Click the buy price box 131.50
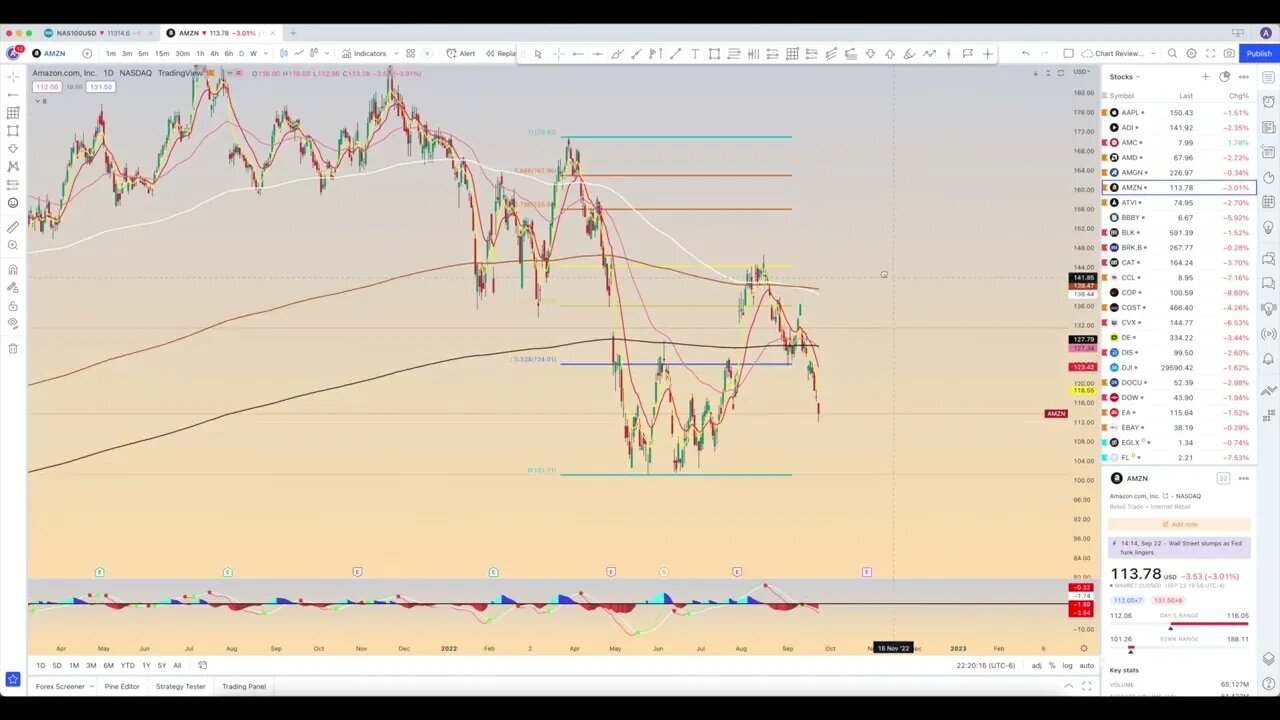The image size is (1280, 720). click(100, 87)
